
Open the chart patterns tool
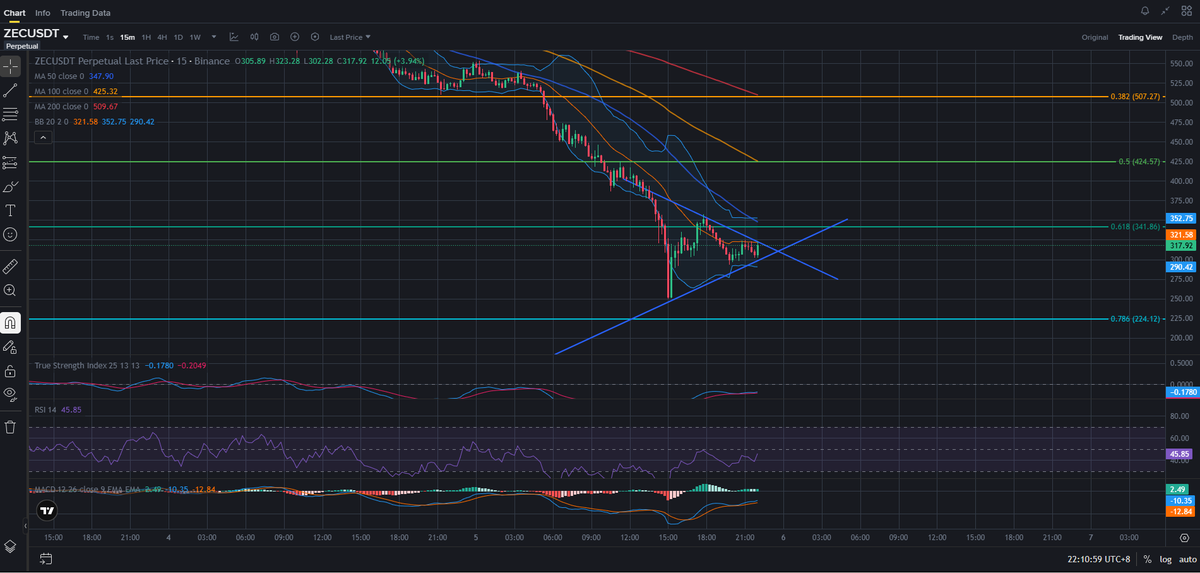[10, 138]
